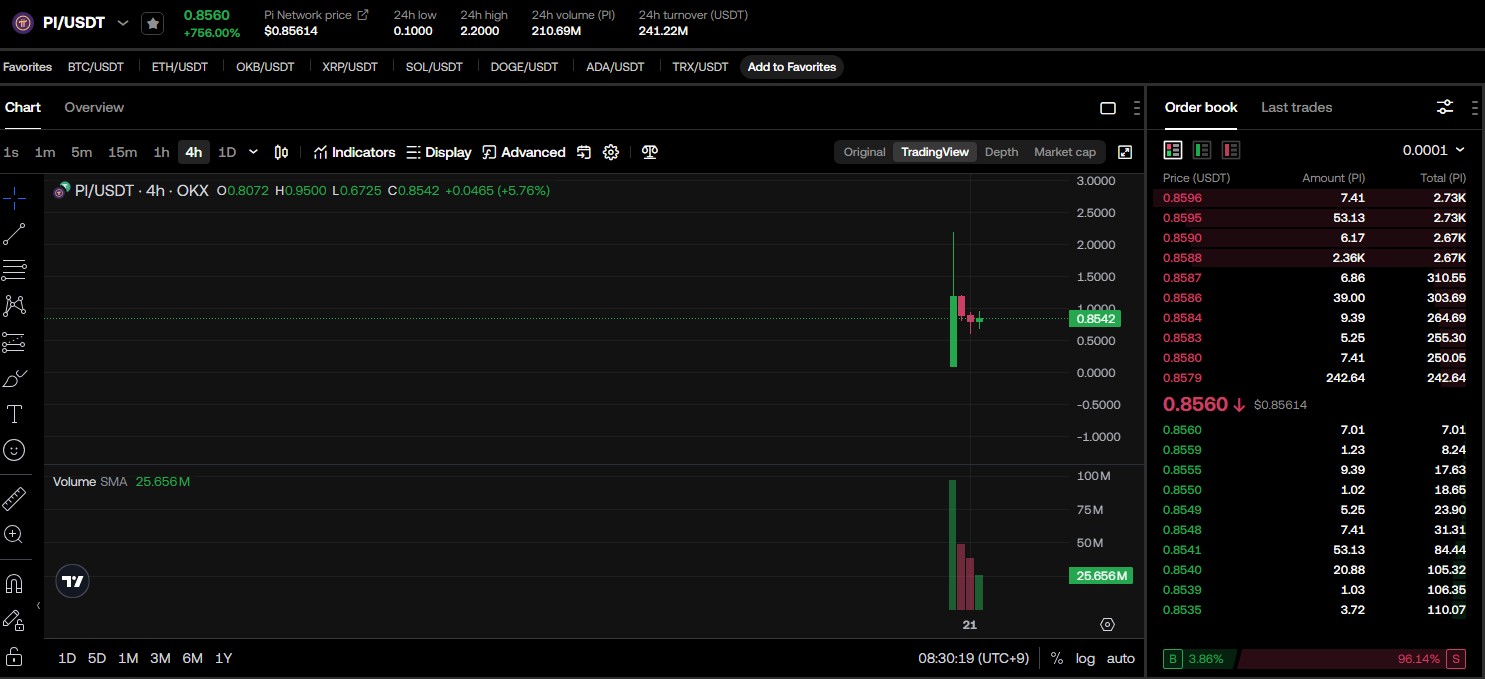Image resolution: width=1485 pixels, height=679 pixels.
Task: Expand the PI/USDT pair selector dropdown
Action: (123, 23)
